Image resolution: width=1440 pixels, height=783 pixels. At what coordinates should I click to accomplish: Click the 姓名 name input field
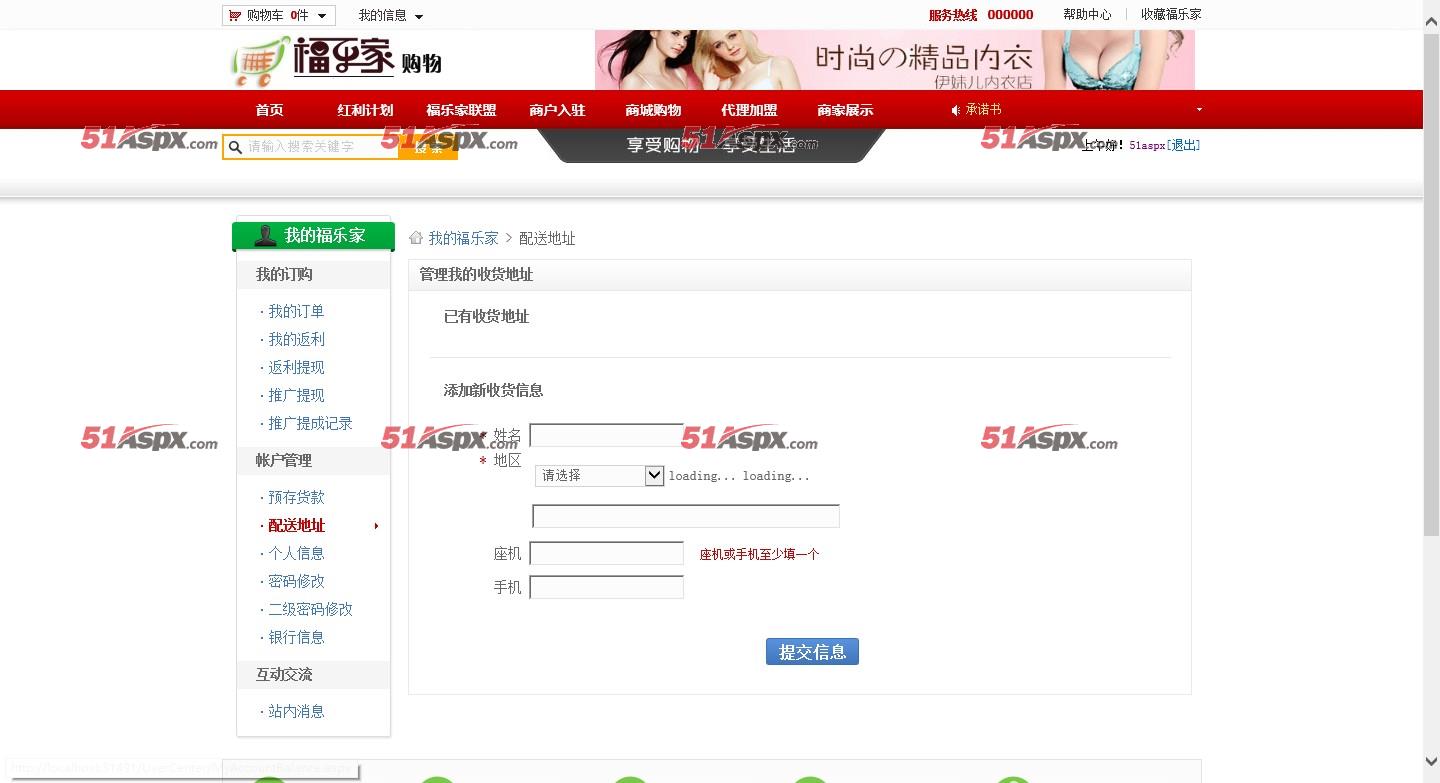click(606, 435)
